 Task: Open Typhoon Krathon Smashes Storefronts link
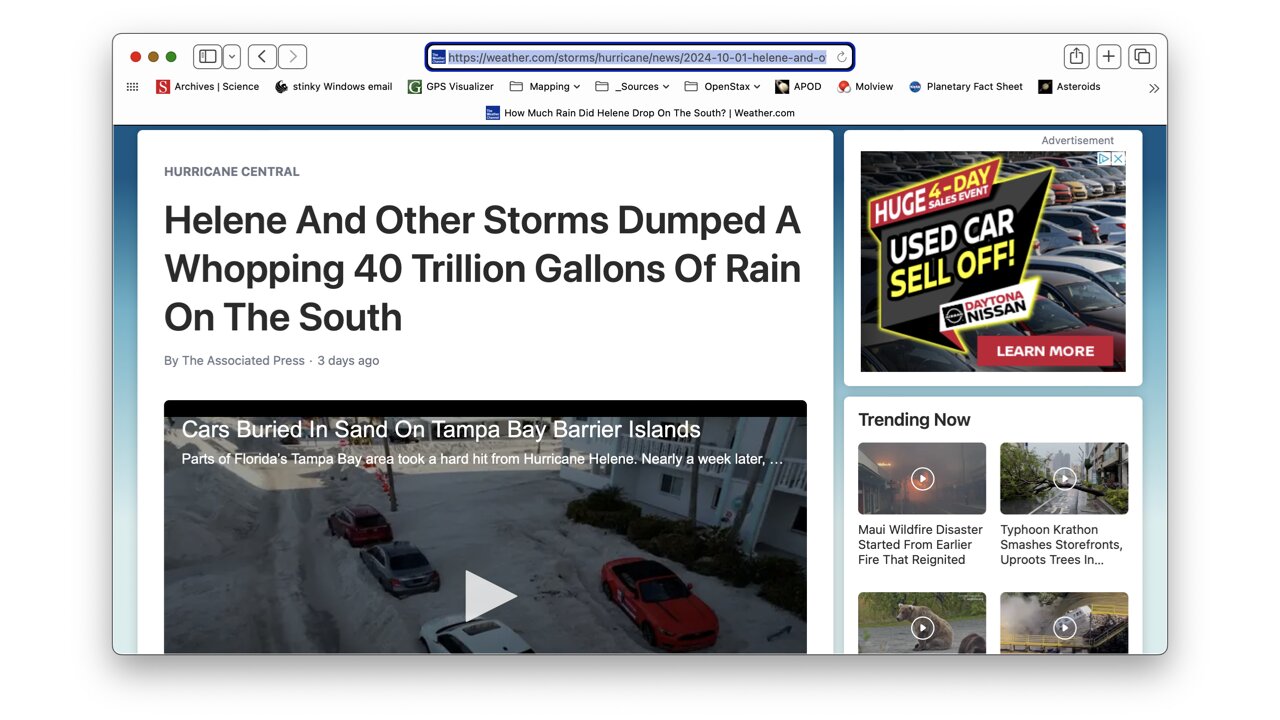pos(1061,545)
